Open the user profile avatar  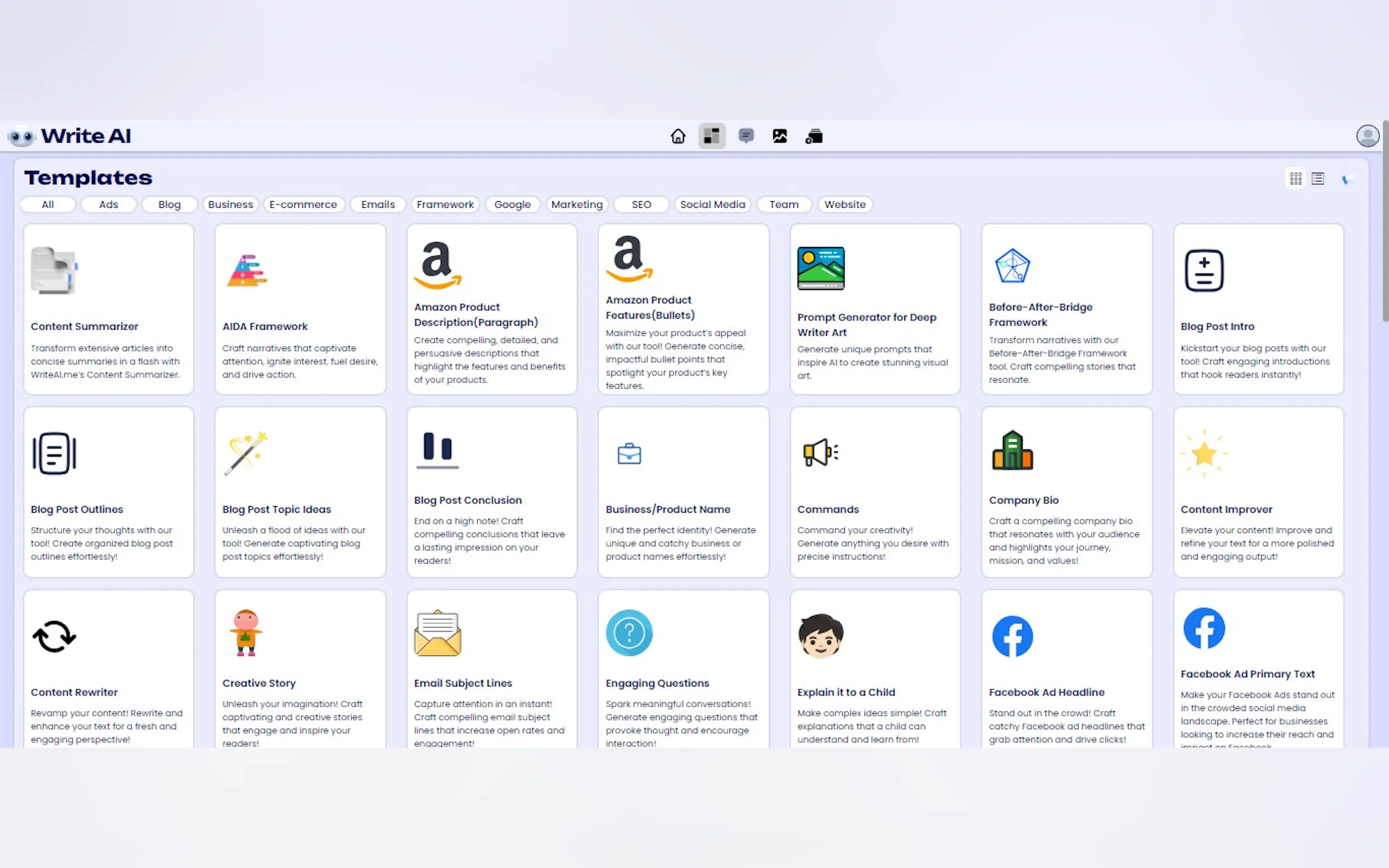tap(1367, 136)
